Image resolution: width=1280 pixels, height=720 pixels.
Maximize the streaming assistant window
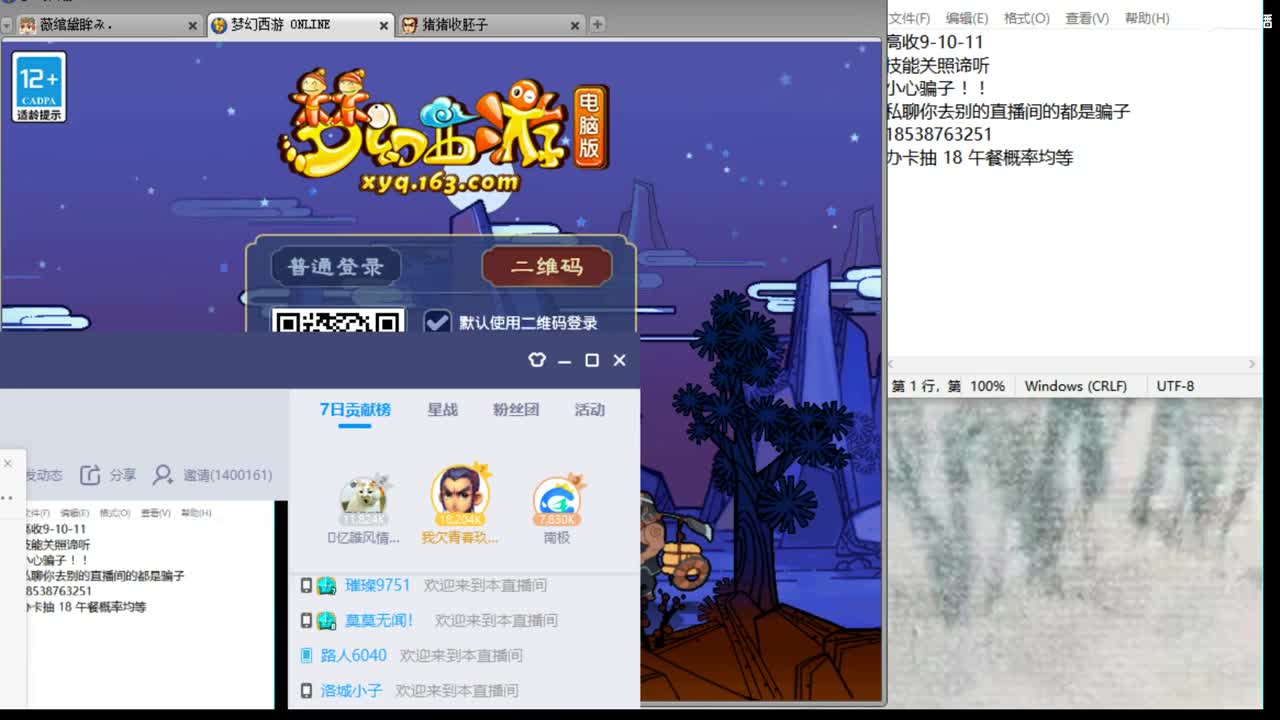592,360
